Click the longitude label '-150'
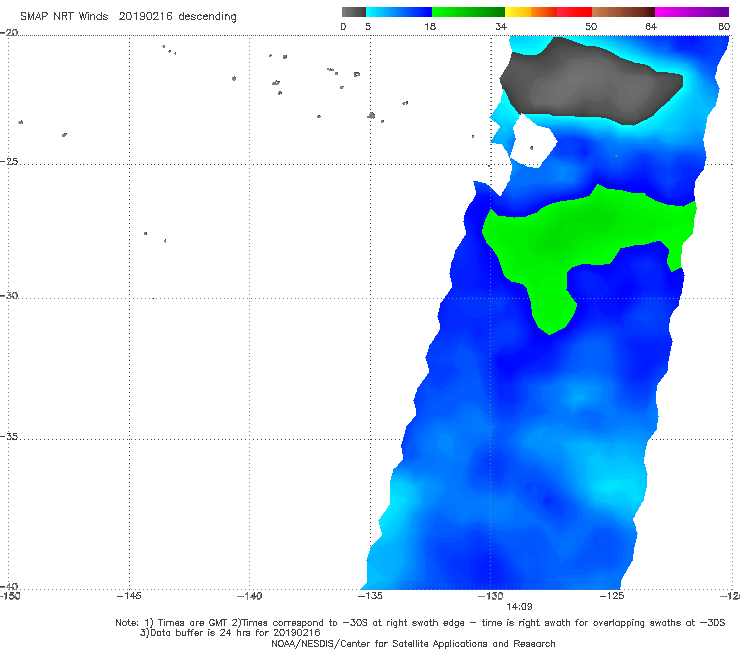This screenshot has height=650, width=740. click(10, 596)
